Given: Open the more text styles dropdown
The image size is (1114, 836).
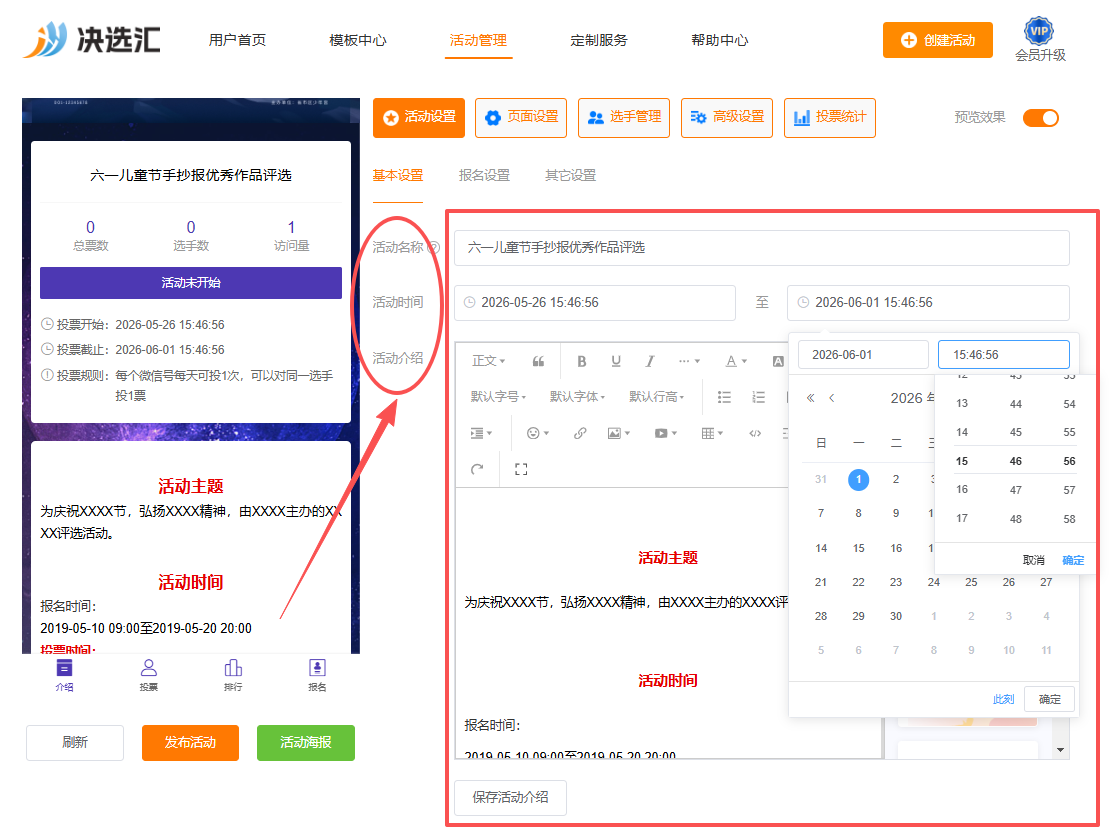Looking at the screenshot, I should [x=688, y=361].
